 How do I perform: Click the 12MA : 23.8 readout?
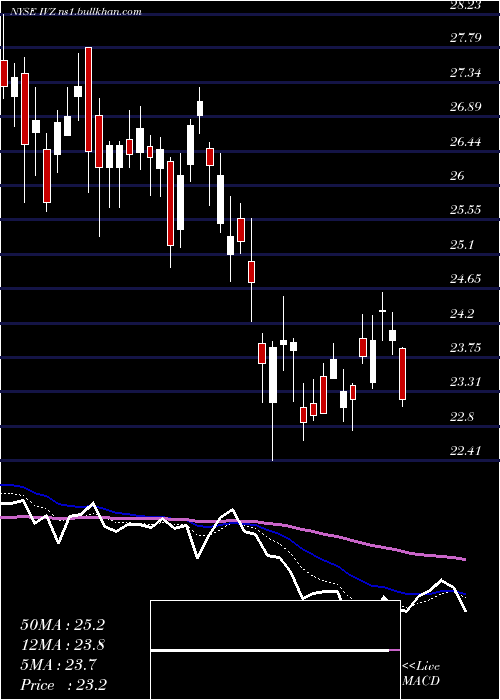pos(62,645)
